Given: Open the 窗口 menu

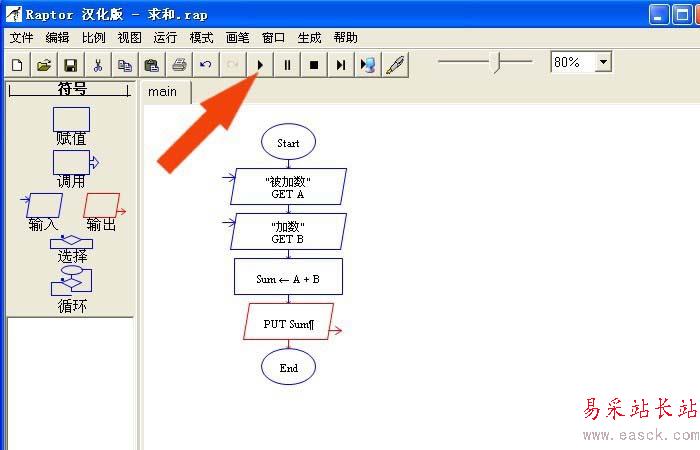Looking at the screenshot, I should [273, 38].
